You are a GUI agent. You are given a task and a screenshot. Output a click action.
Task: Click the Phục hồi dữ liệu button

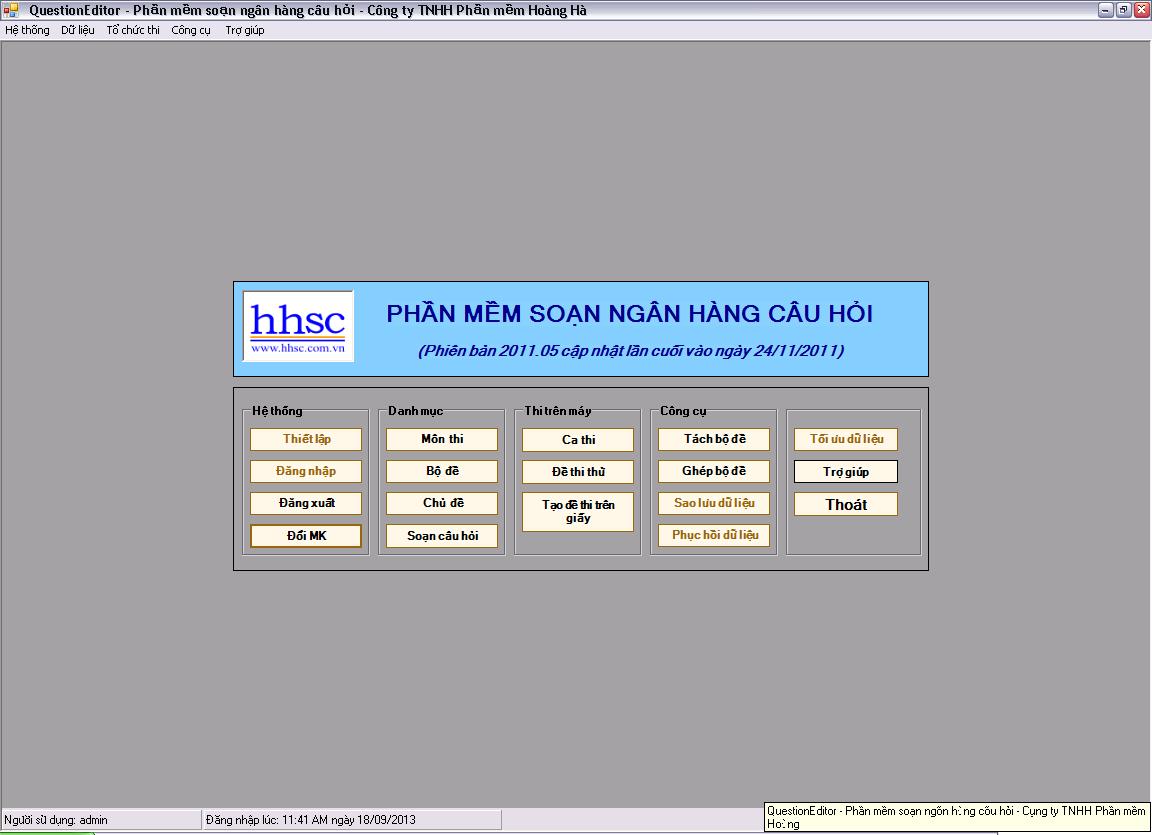tap(714, 535)
